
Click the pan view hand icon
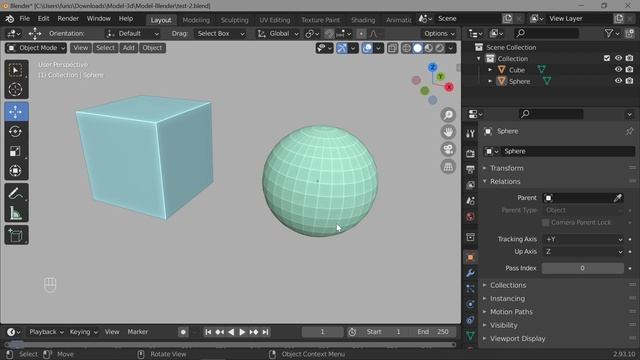coord(448,132)
